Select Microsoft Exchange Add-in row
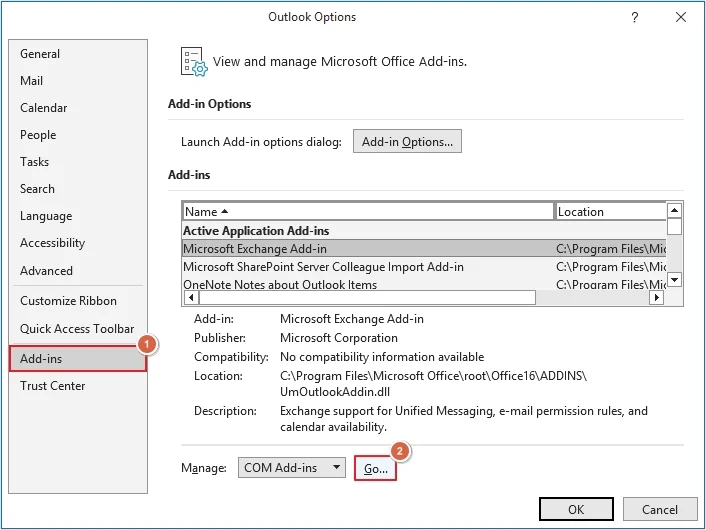The height and width of the screenshot is (530, 706). [x=424, y=249]
